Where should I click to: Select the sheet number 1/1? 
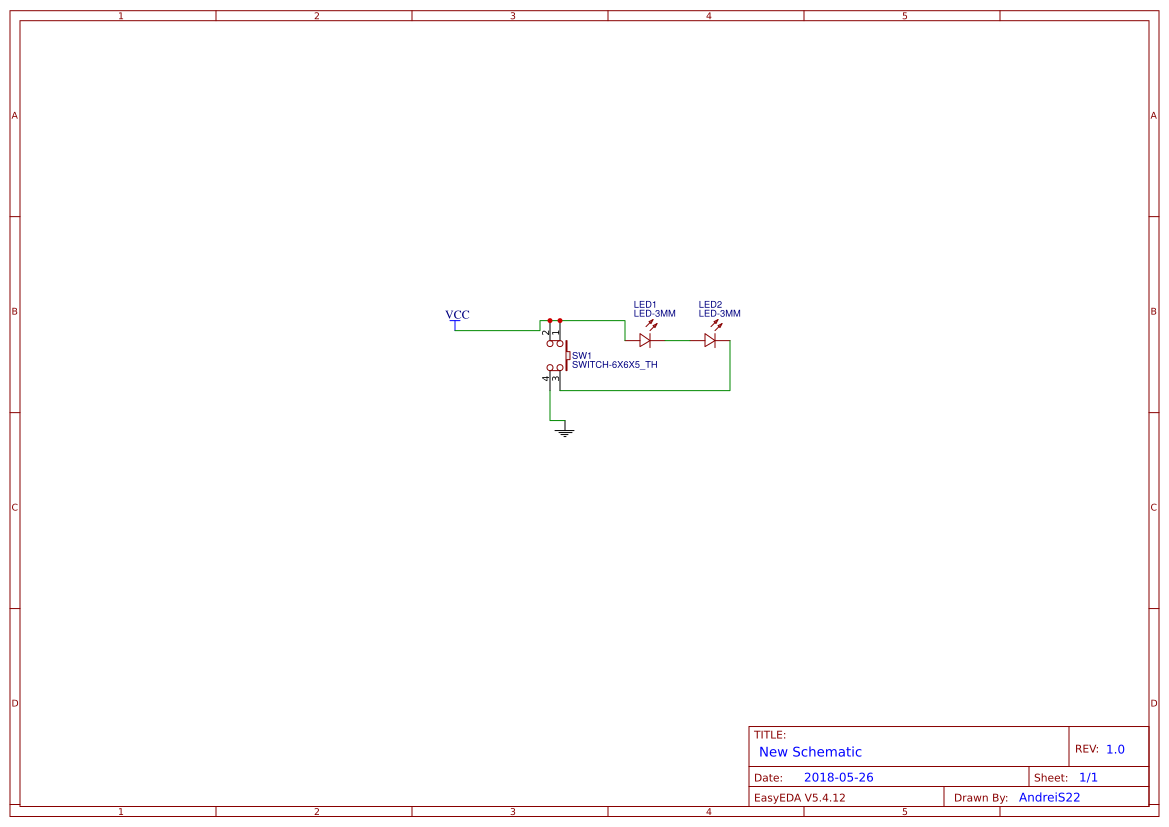[1088, 777]
